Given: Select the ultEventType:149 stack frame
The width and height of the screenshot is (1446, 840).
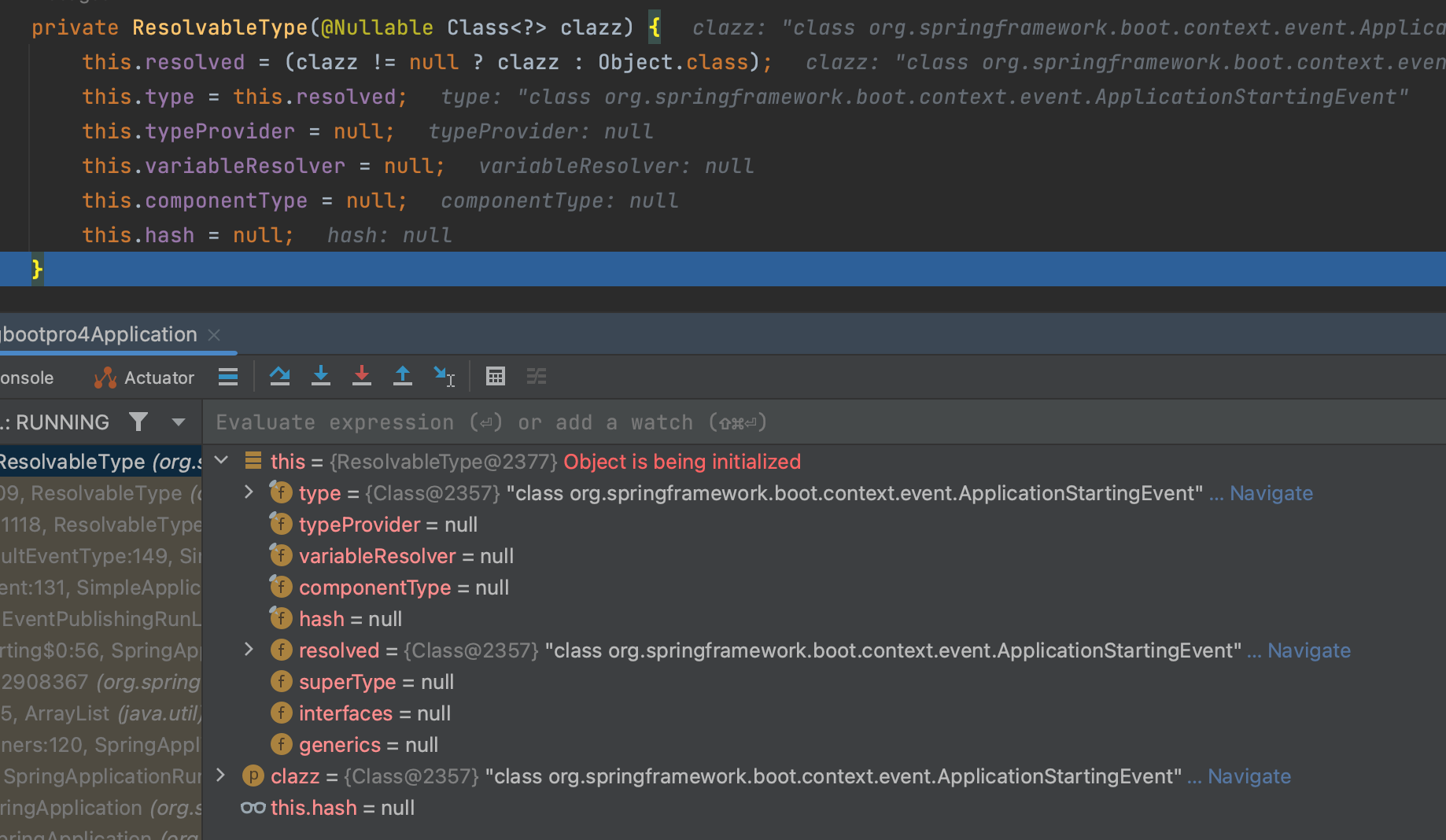Looking at the screenshot, I should click(x=101, y=556).
